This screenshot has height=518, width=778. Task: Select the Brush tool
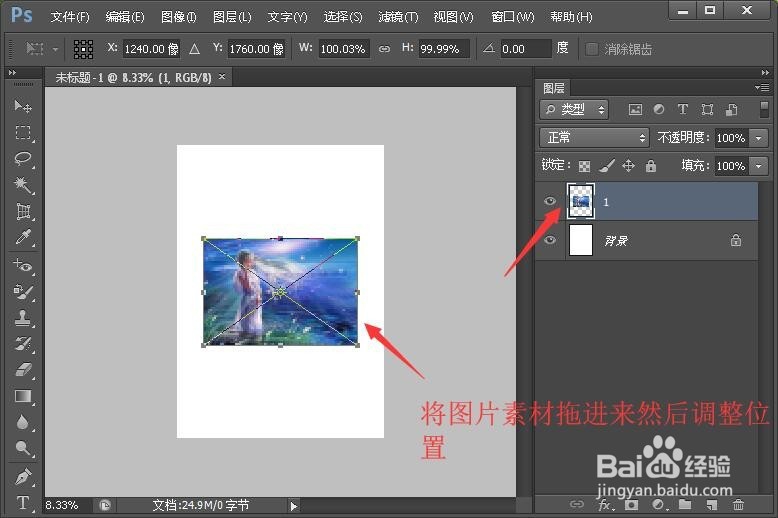pos(23,292)
